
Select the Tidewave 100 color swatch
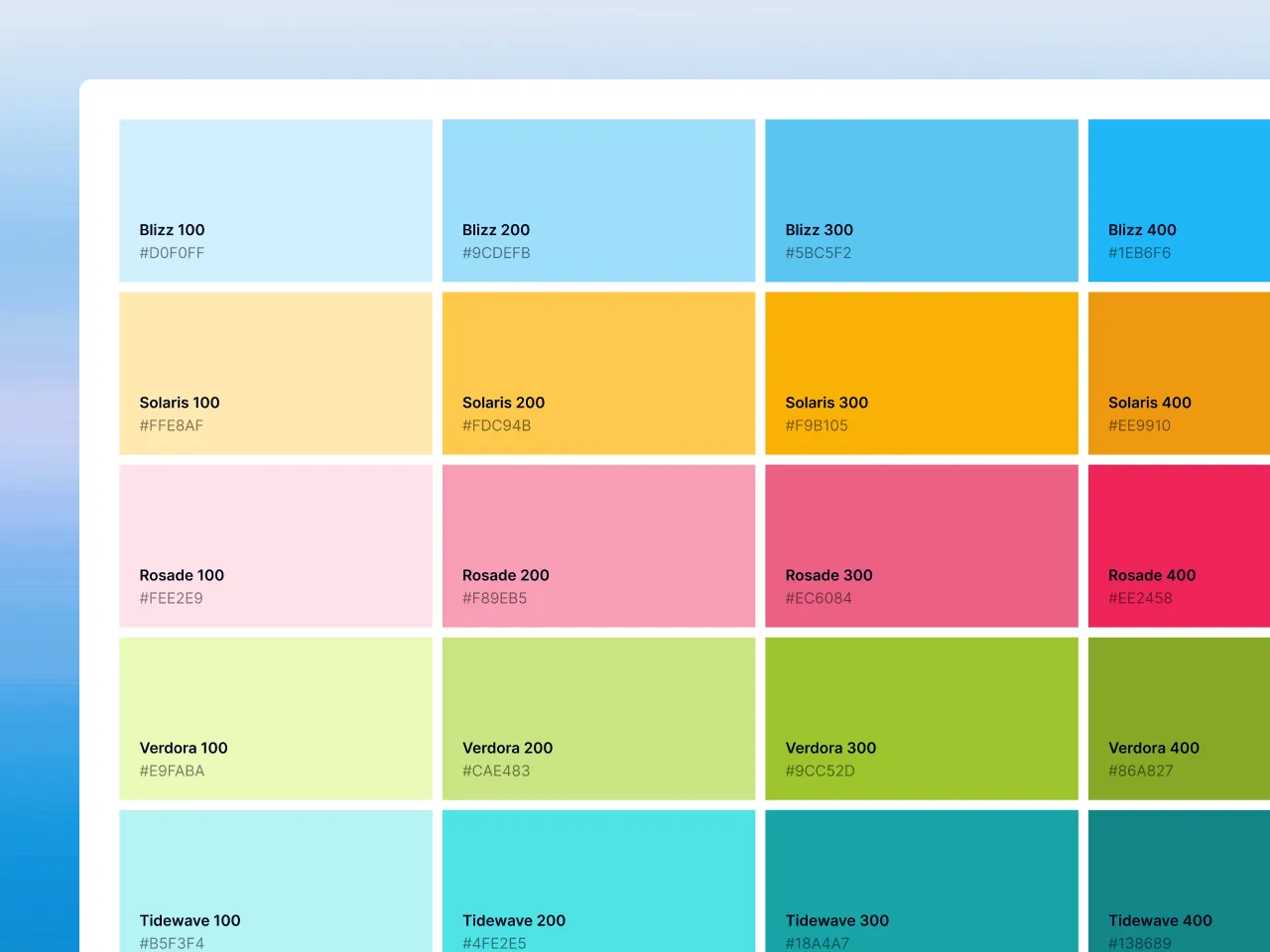276,881
